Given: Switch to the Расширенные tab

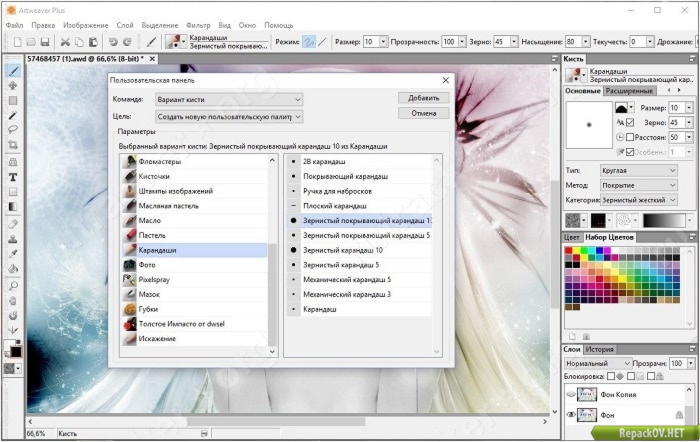Looking at the screenshot, I should 628,91.
